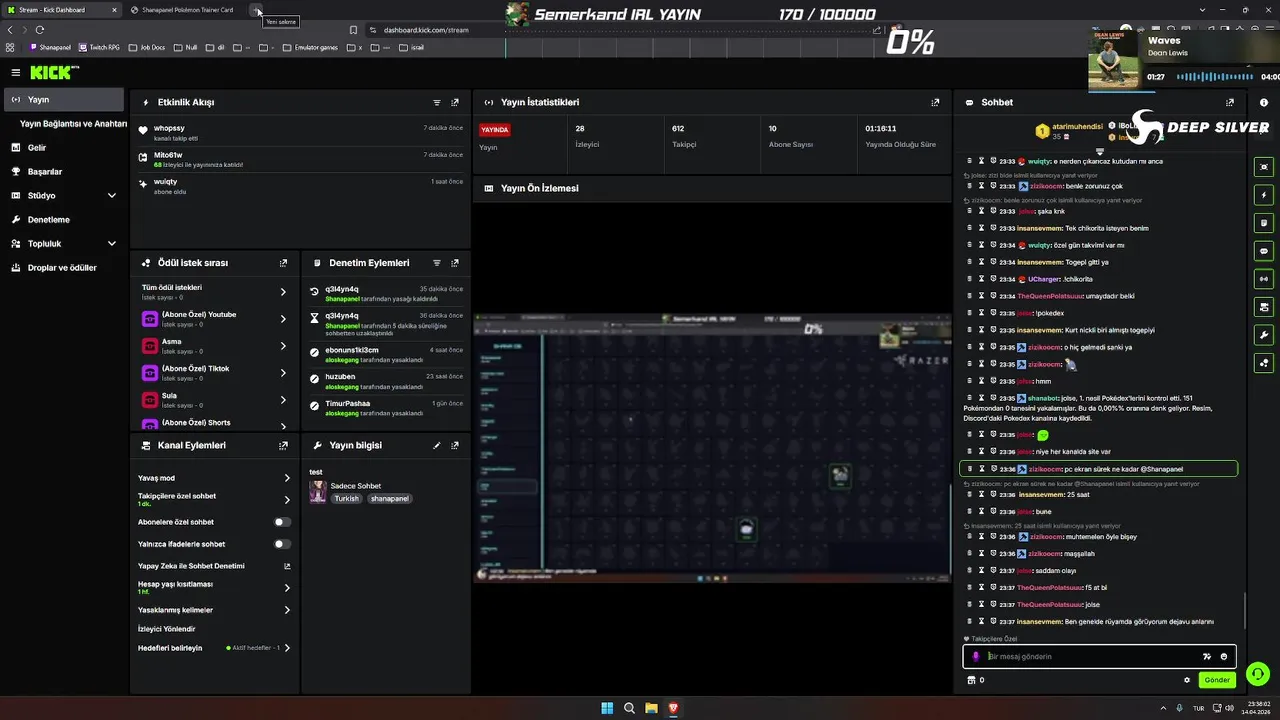Viewport: 1280px width, 720px height.
Task: Open Job Docs bookmark folder
Action: point(147,47)
